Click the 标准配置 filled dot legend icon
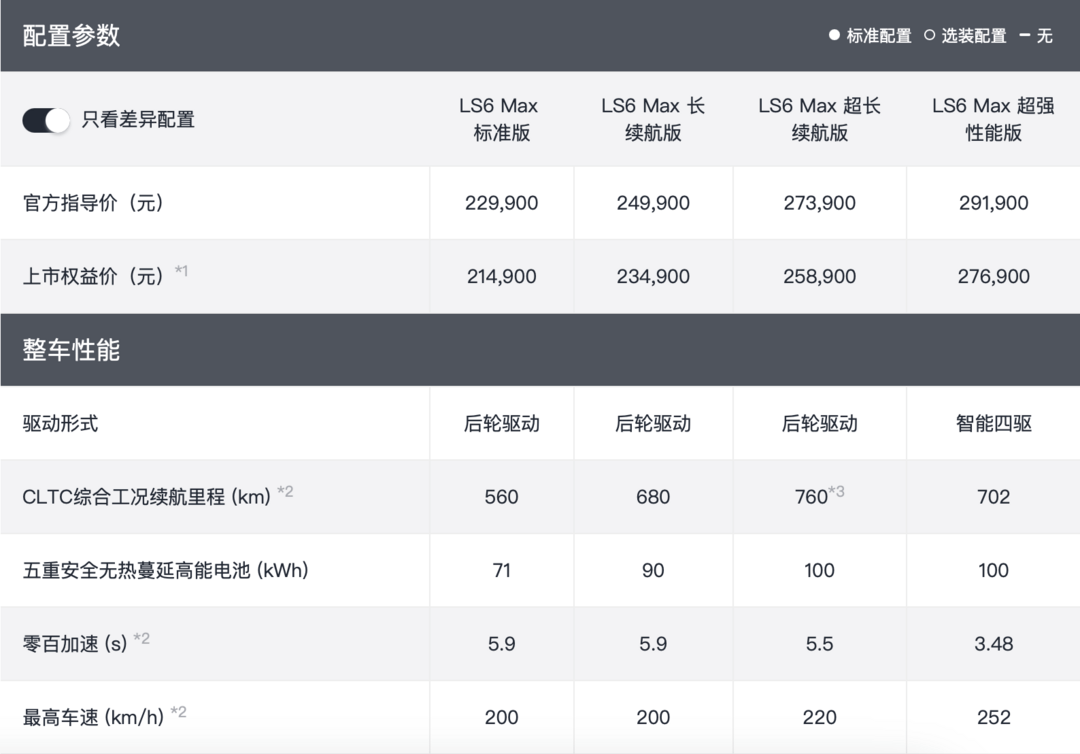The height and width of the screenshot is (754, 1080). (834, 34)
